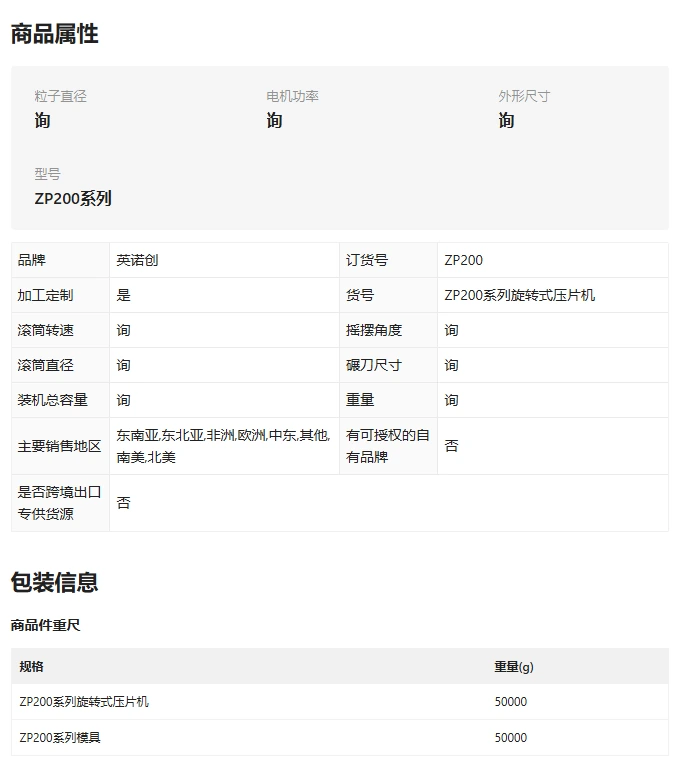Click the 型号 attribute label

(47, 174)
